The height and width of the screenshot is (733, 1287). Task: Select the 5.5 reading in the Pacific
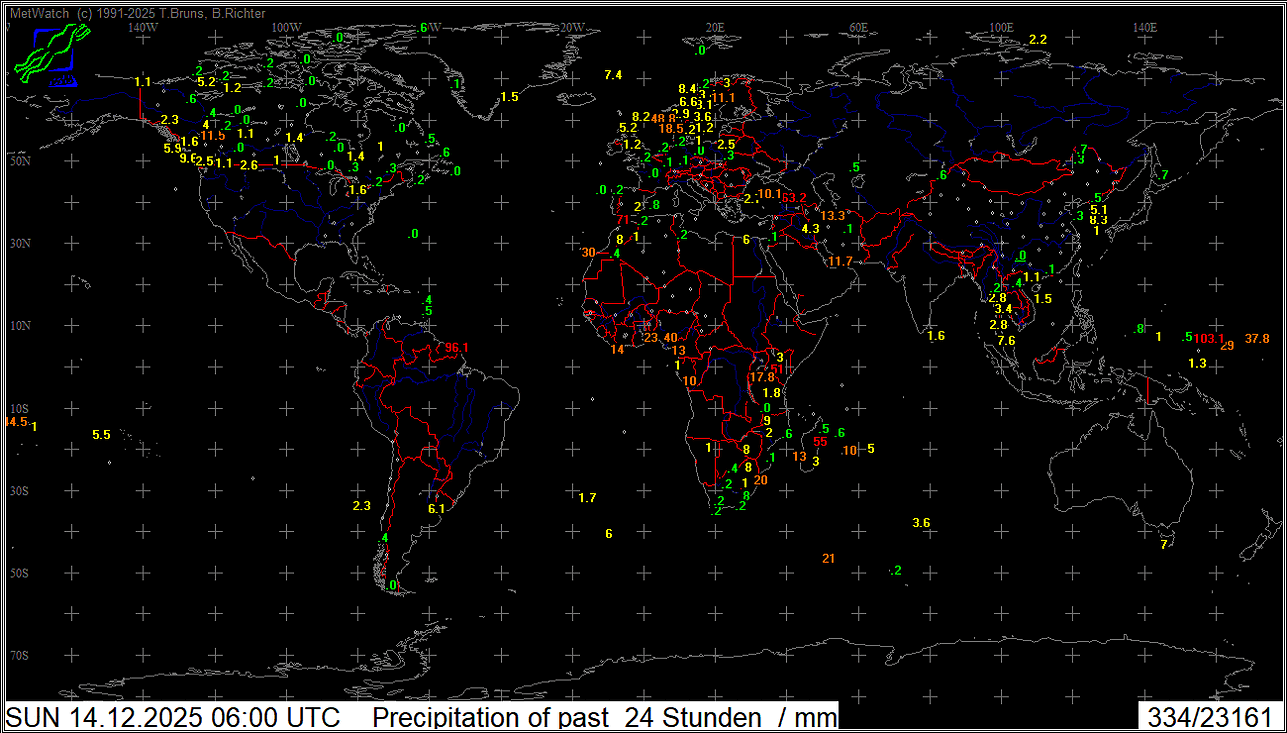[x=101, y=435]
